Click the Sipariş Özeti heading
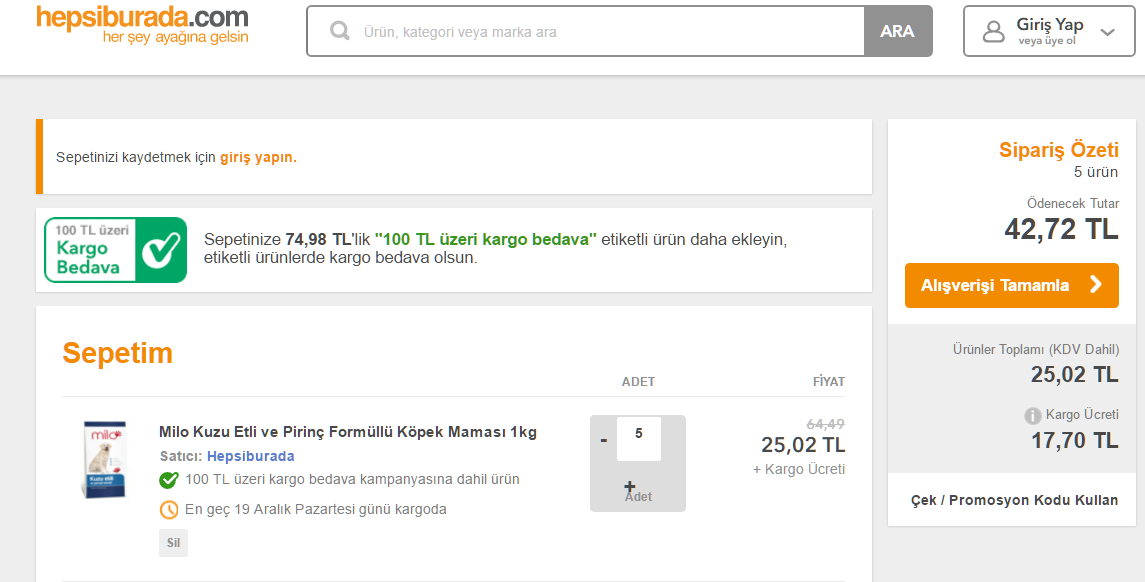 [x=1059, y=150]
